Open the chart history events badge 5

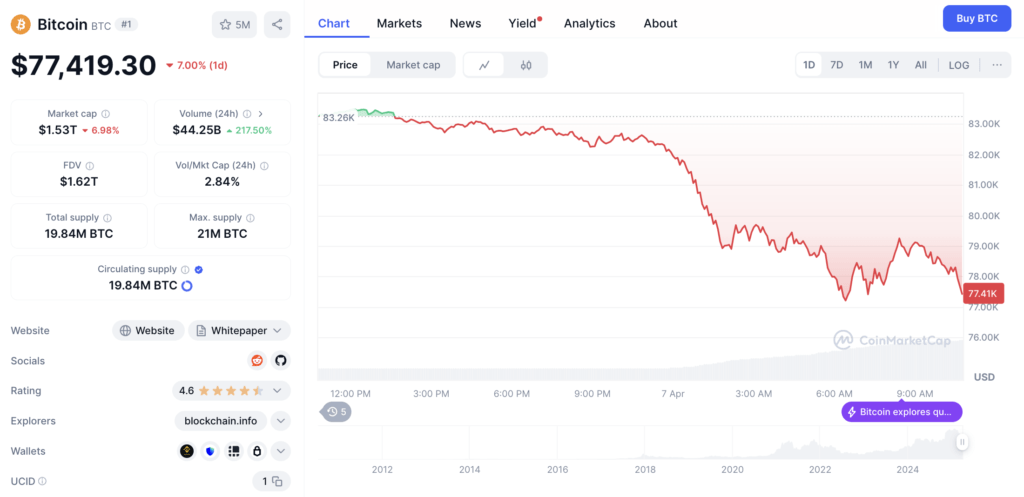point(336,411)
